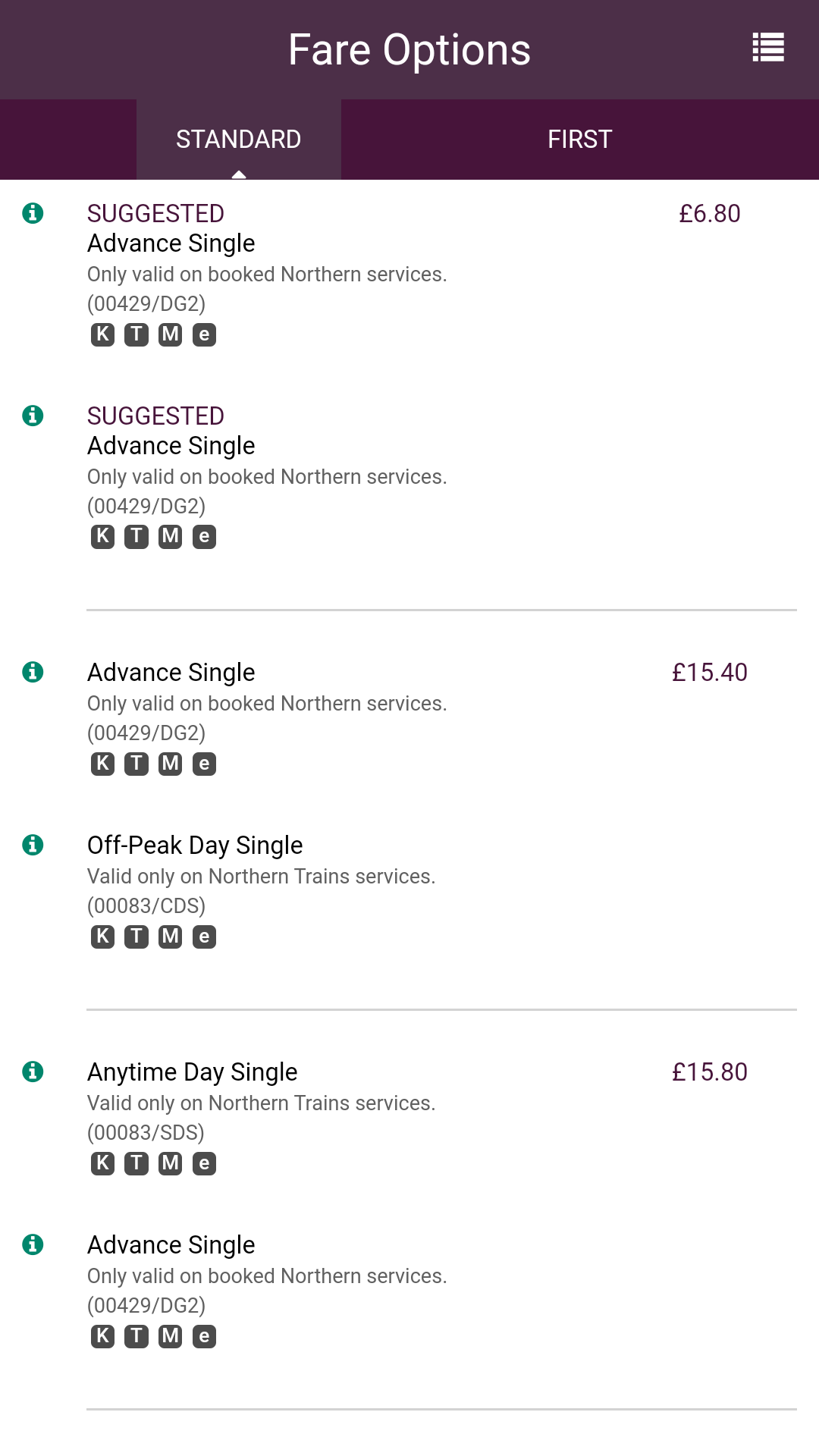Switch to the FIRST class tab
This screenshot has width=819, height=1456.
click(579, 140)
